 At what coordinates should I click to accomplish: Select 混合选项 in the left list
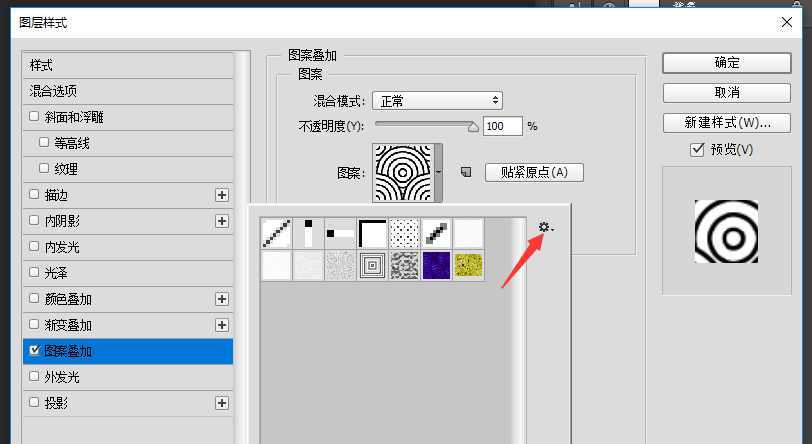click(128, 91)
